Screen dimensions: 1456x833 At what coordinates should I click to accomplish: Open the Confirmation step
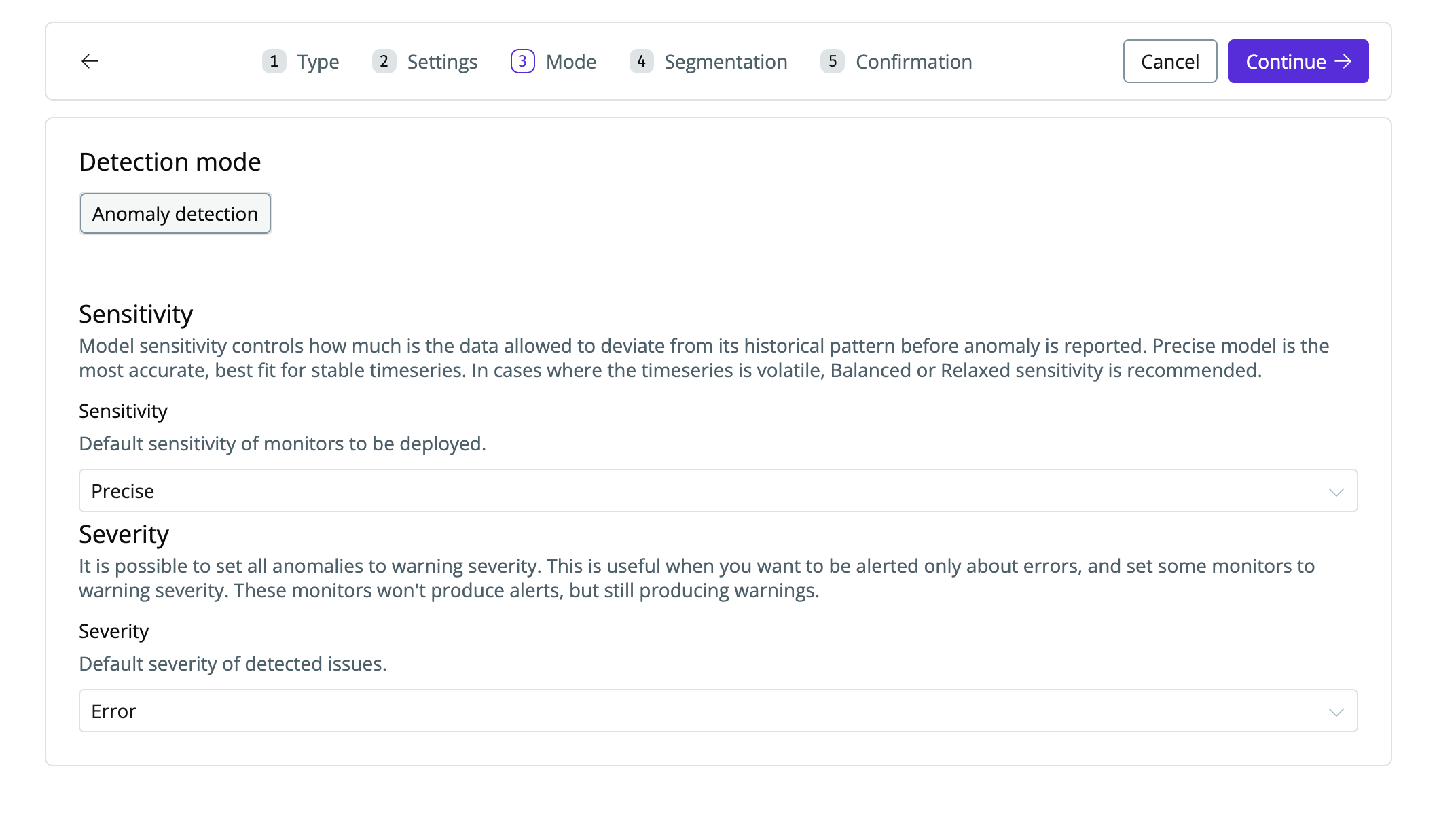pyautogui.click(x=913, y=62)
